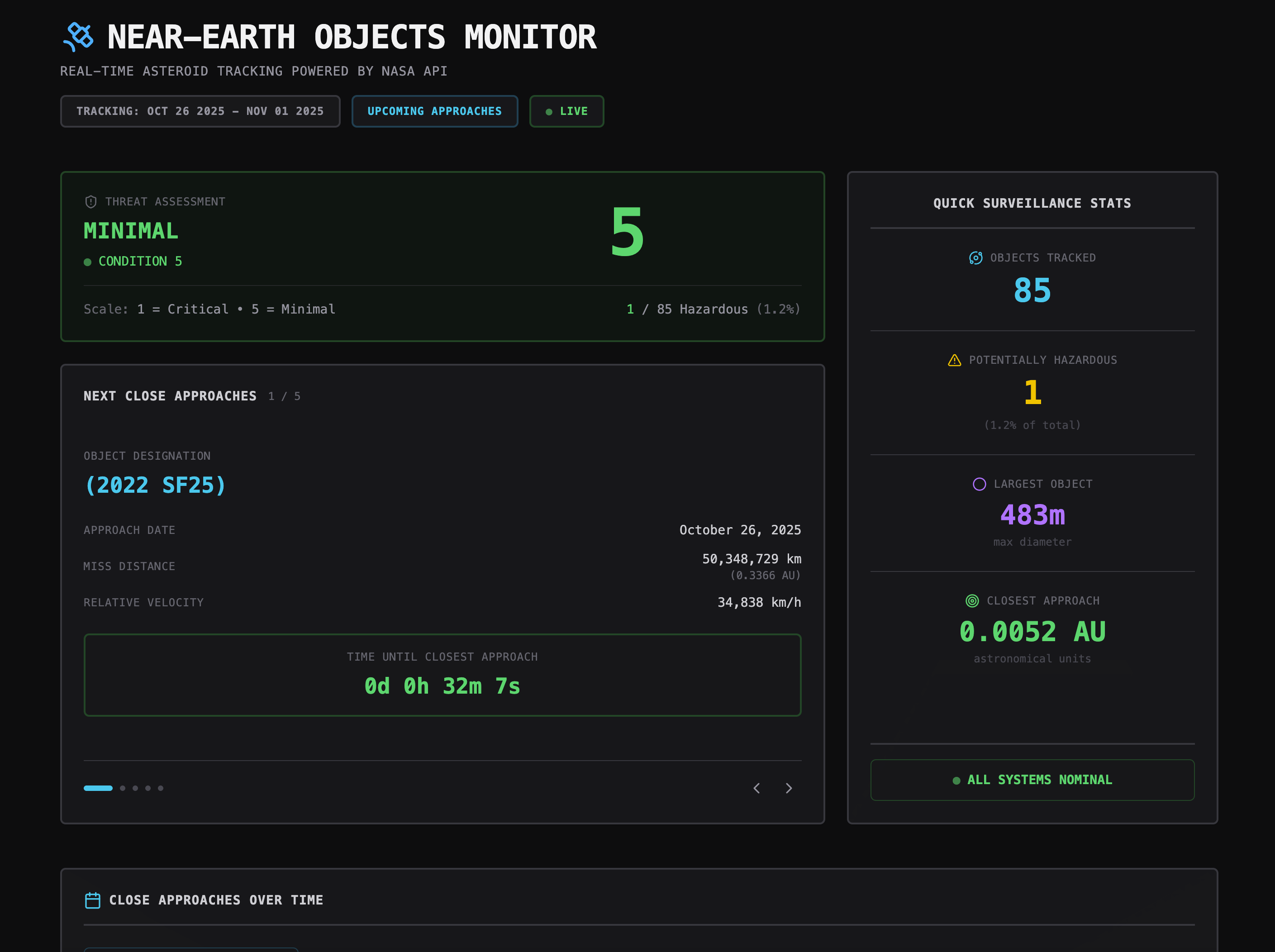Click the Condition 5 status line

(x=133, y=262)
